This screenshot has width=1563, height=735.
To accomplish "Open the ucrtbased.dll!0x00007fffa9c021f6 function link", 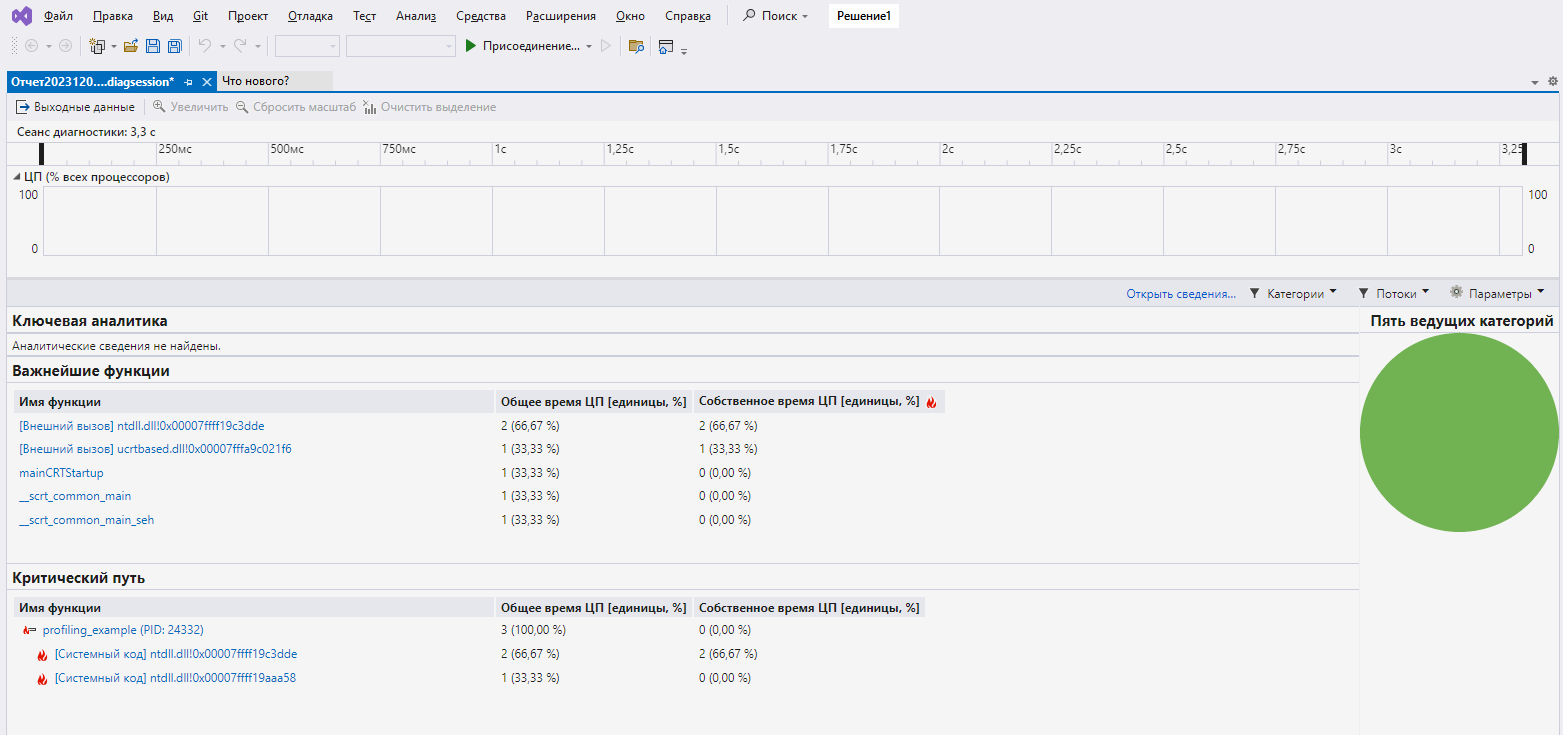I will (155, 449).
